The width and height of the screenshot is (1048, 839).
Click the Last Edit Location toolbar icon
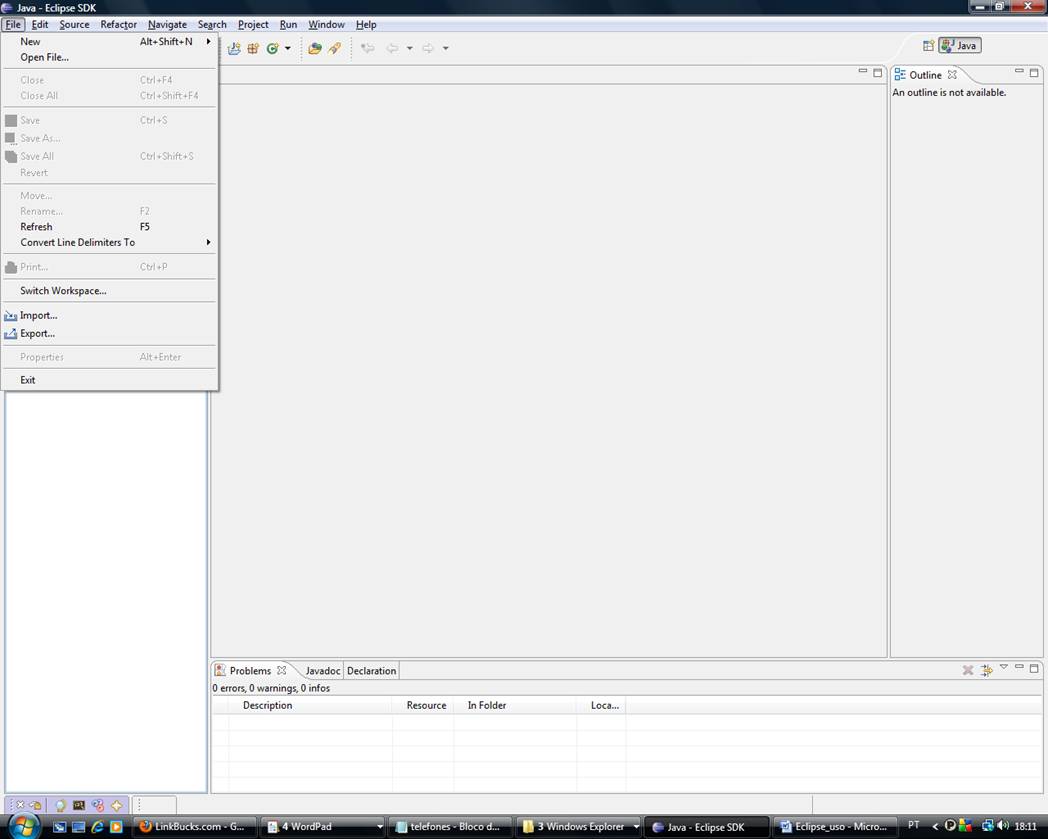pyautogui.click(x=368, y=48)
